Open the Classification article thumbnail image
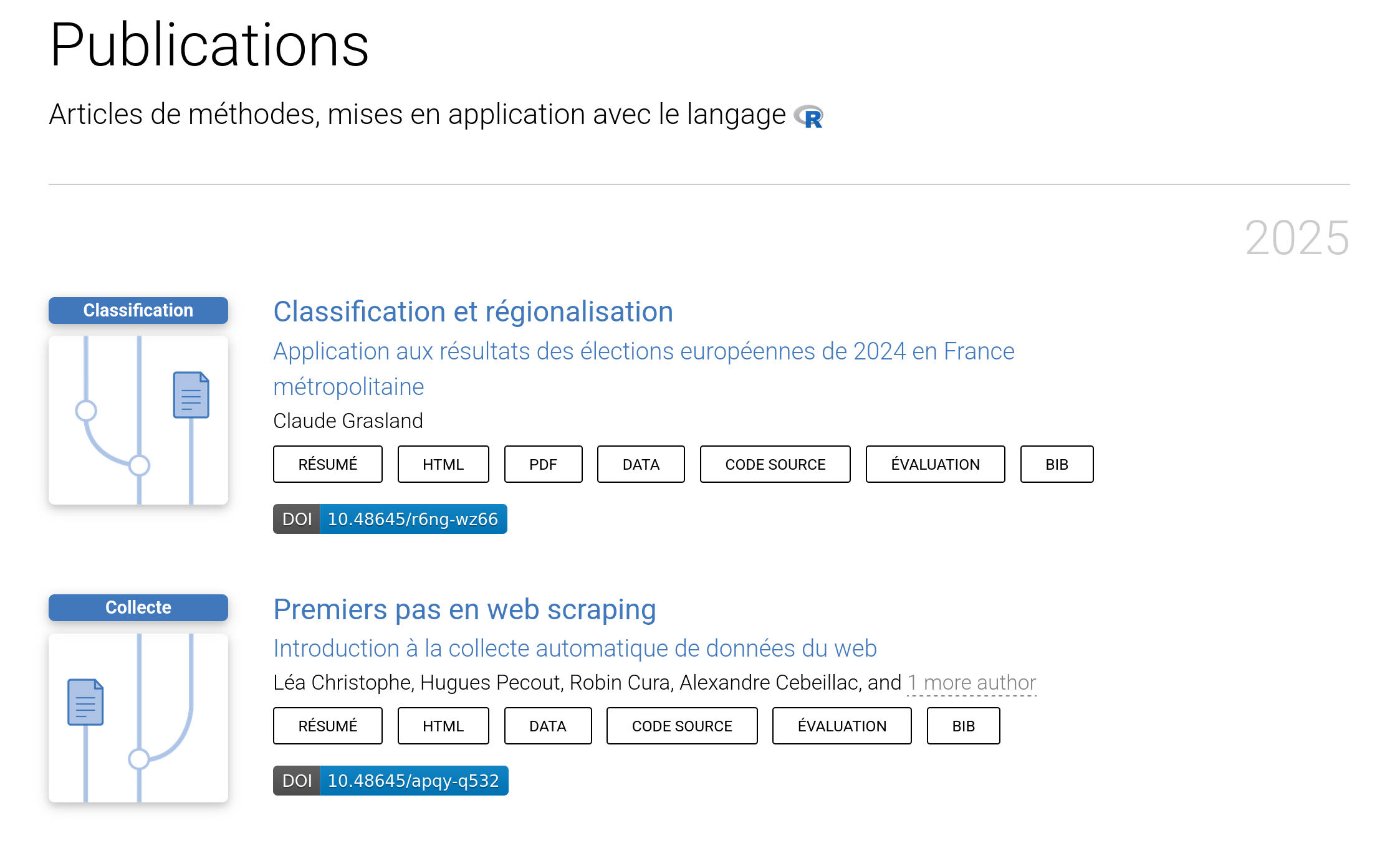This screenshot has width=1400, height=846. click(138, 420)
